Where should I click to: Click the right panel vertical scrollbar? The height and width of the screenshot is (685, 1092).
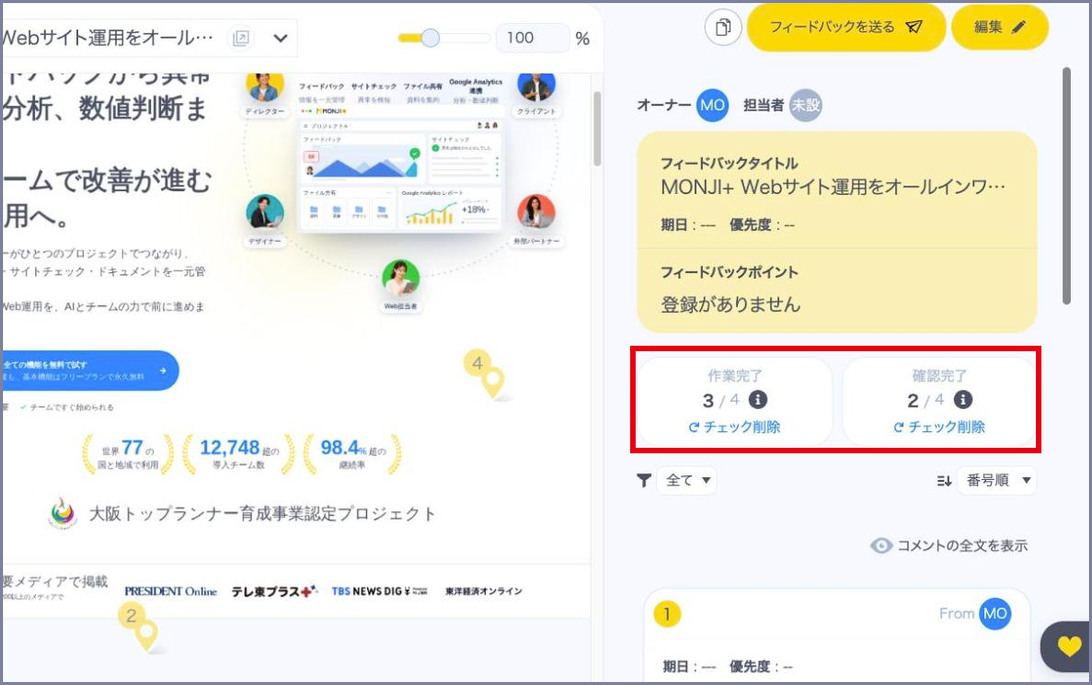pyautogui.click(x=1066, y=186)
